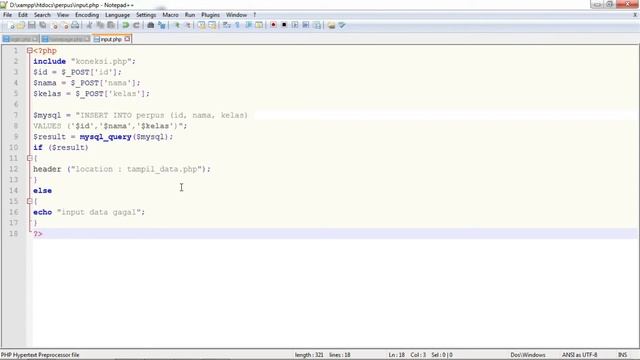This screenshot has height=360, width=640.
Task: Click the line containing include "koneksi.php"
Action: tap(84, 61)
